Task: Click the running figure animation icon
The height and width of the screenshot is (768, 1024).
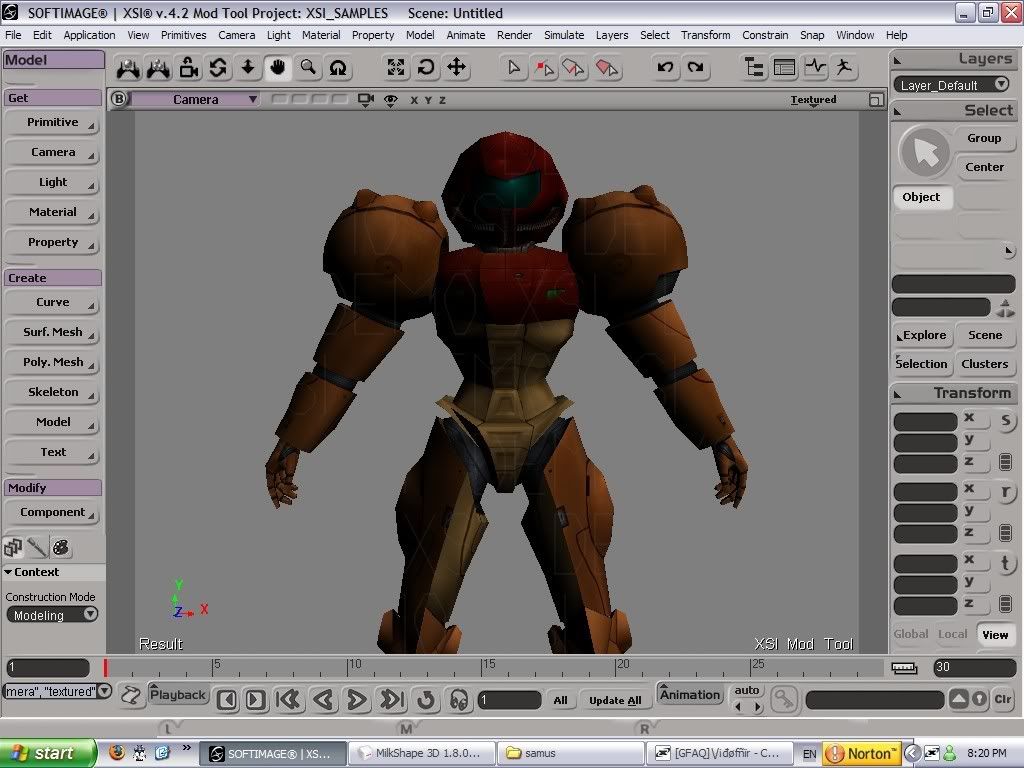Action: [x=845, y=67]
